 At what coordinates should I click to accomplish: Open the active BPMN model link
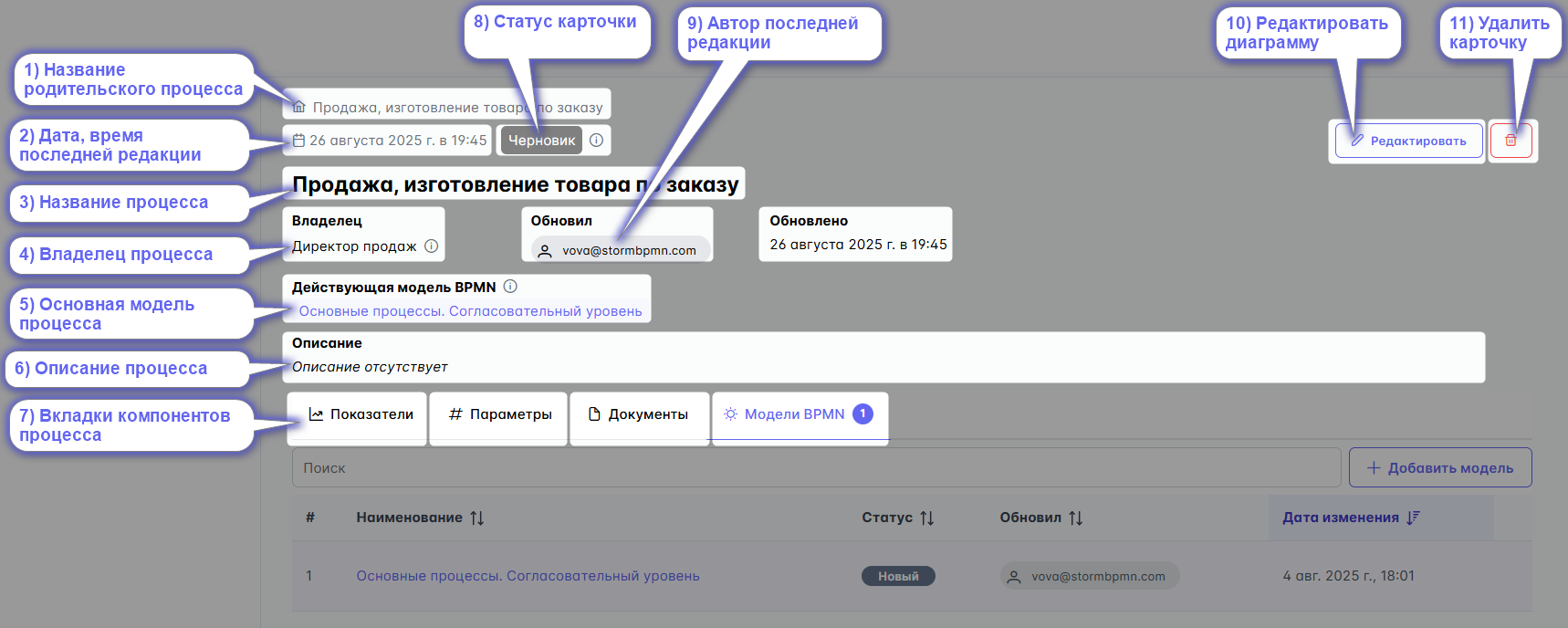tap(470, 311)
